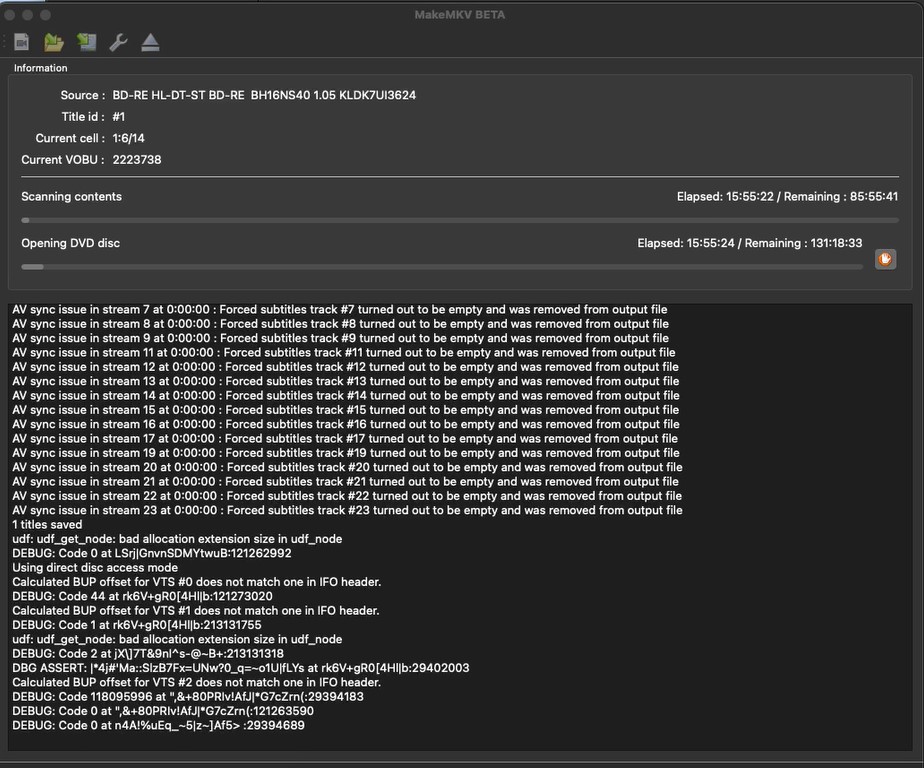Eject the disc using the eject icon

[150, 42]
